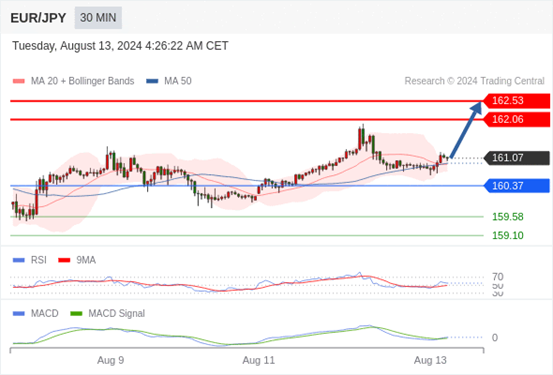Click the green 159.58 support label
The width and height of the screenshot is (553, 375).
[x=508, y=217]
